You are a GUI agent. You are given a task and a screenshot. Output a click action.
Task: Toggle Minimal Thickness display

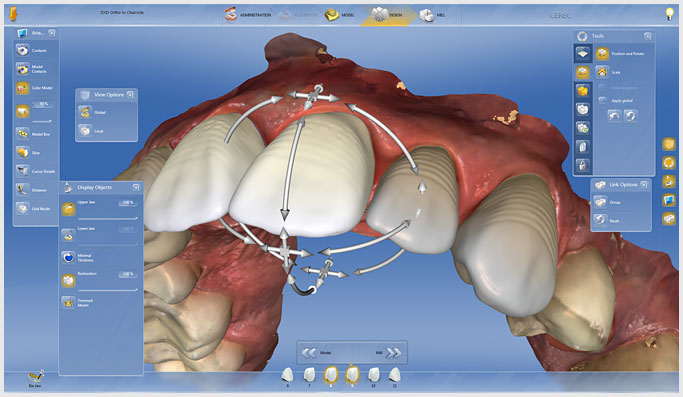pos(68,257)
